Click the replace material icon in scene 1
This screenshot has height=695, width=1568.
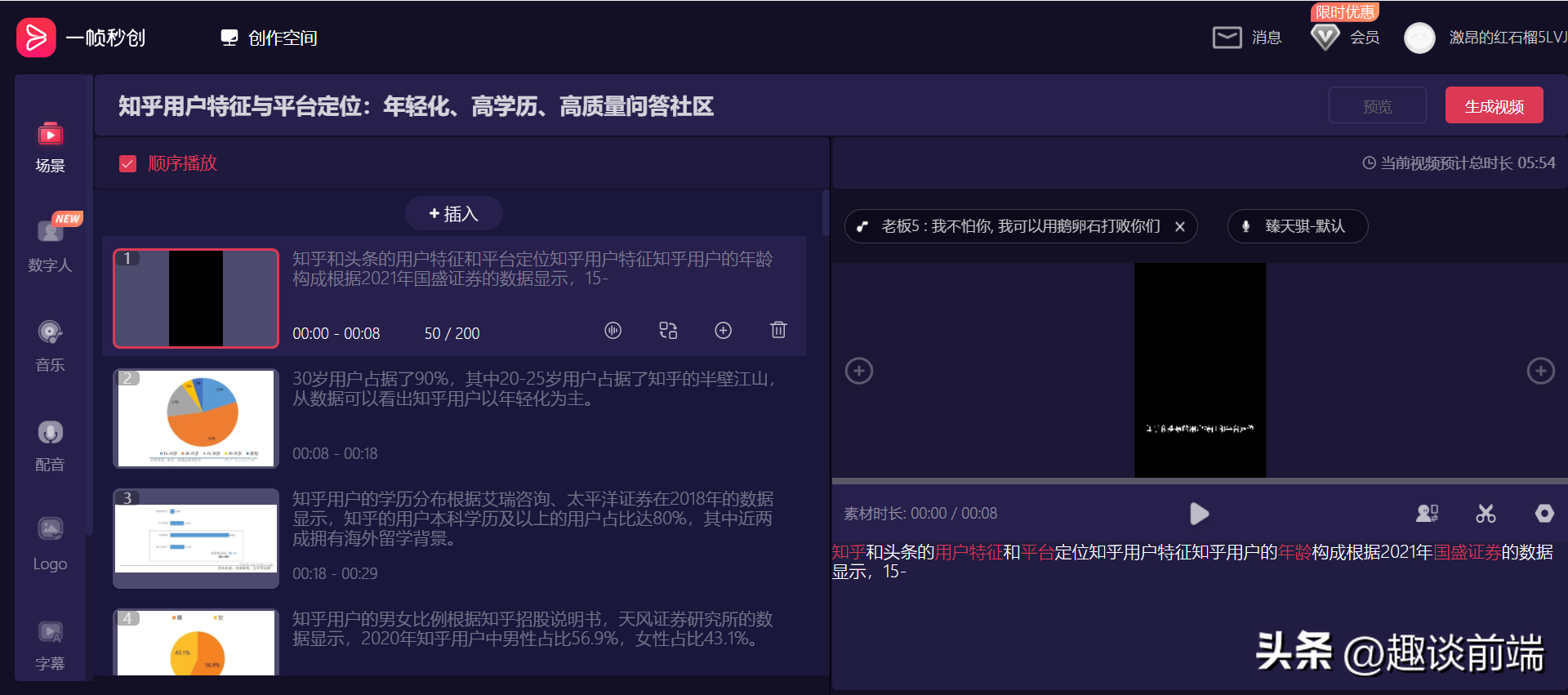click(x=668, y=330)
